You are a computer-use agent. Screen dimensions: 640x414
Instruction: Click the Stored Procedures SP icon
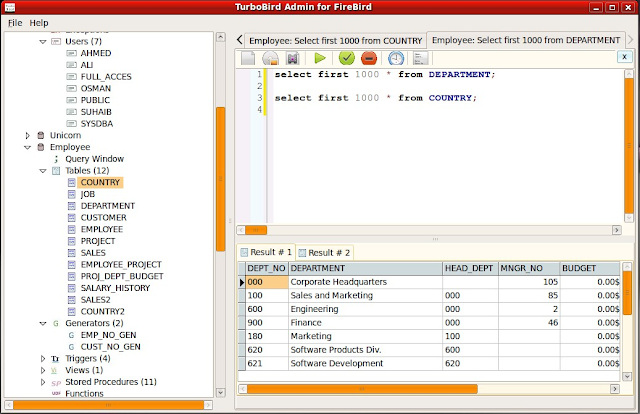pos(56,383)
